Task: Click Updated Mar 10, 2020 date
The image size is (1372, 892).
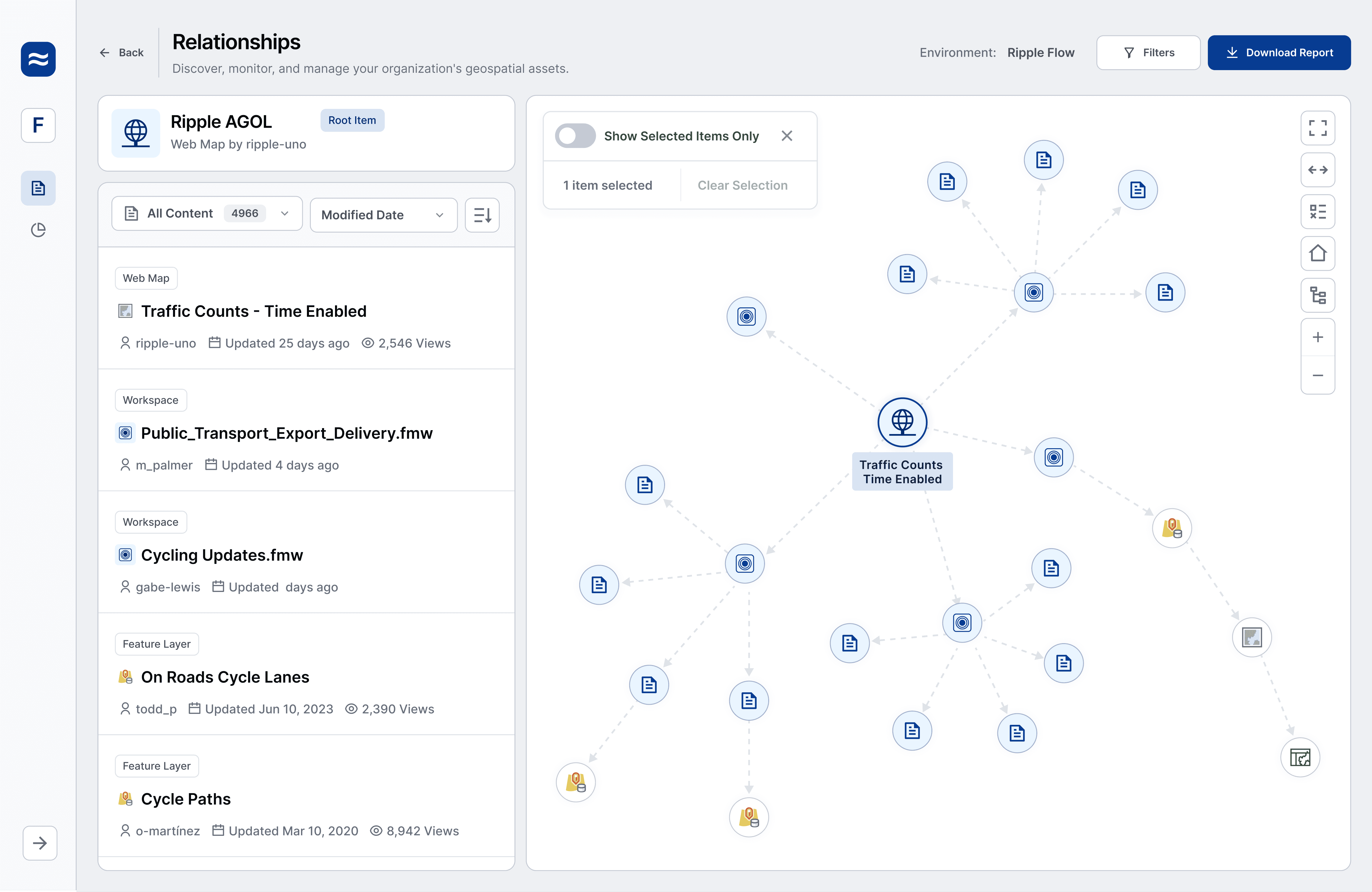Action: (x=293, y=830)
